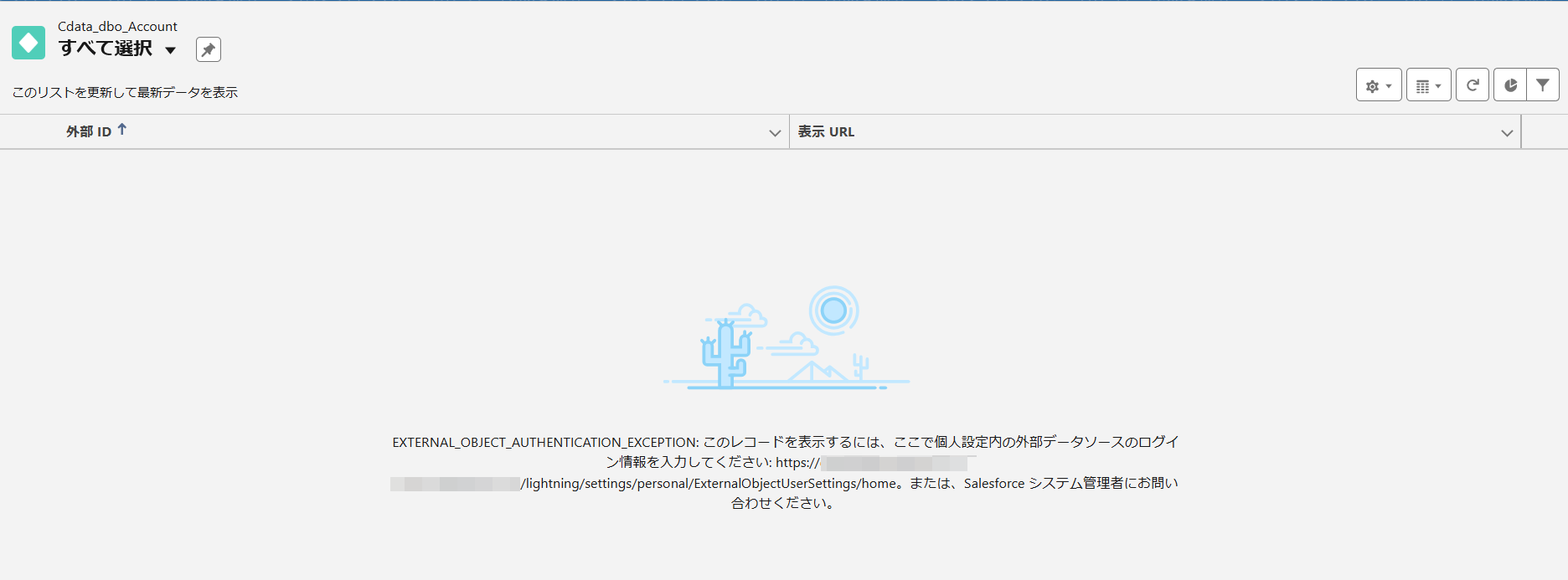This screenshot has height=580, width=1568.
Task: Show the charts panel via pie icon
Action: click(1510, 85)
